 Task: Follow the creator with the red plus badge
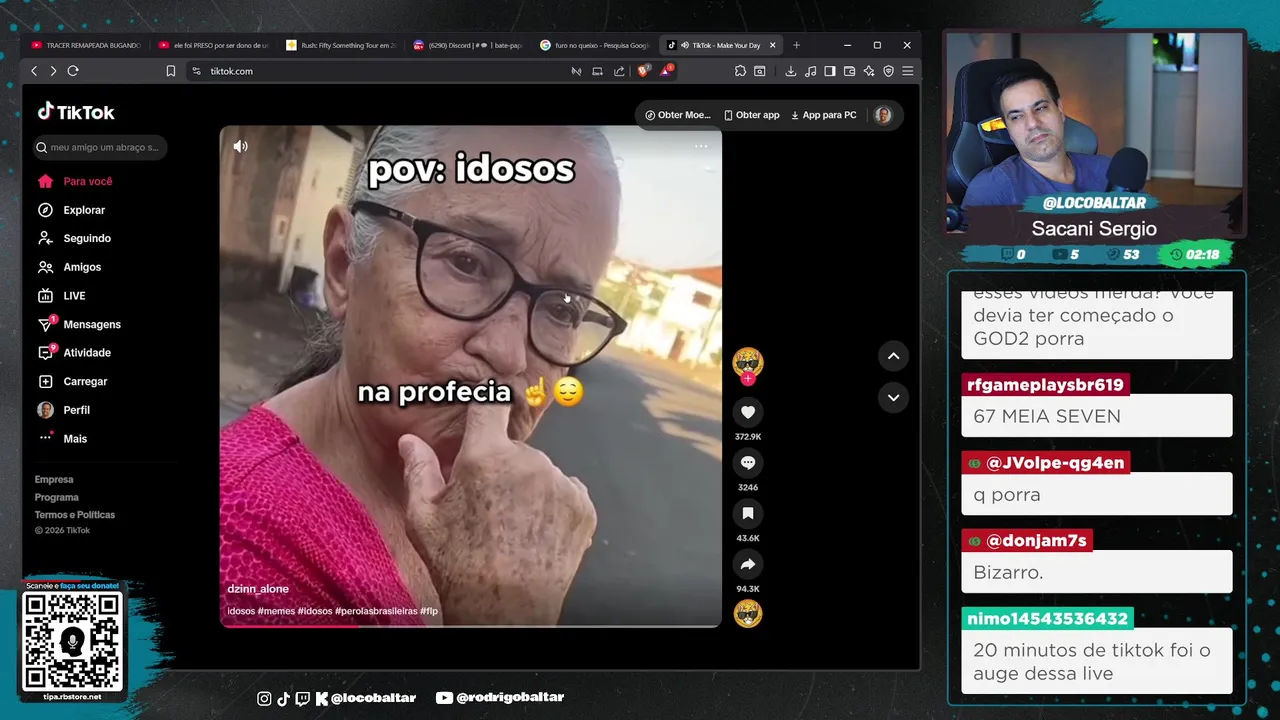tap(747, 379)
